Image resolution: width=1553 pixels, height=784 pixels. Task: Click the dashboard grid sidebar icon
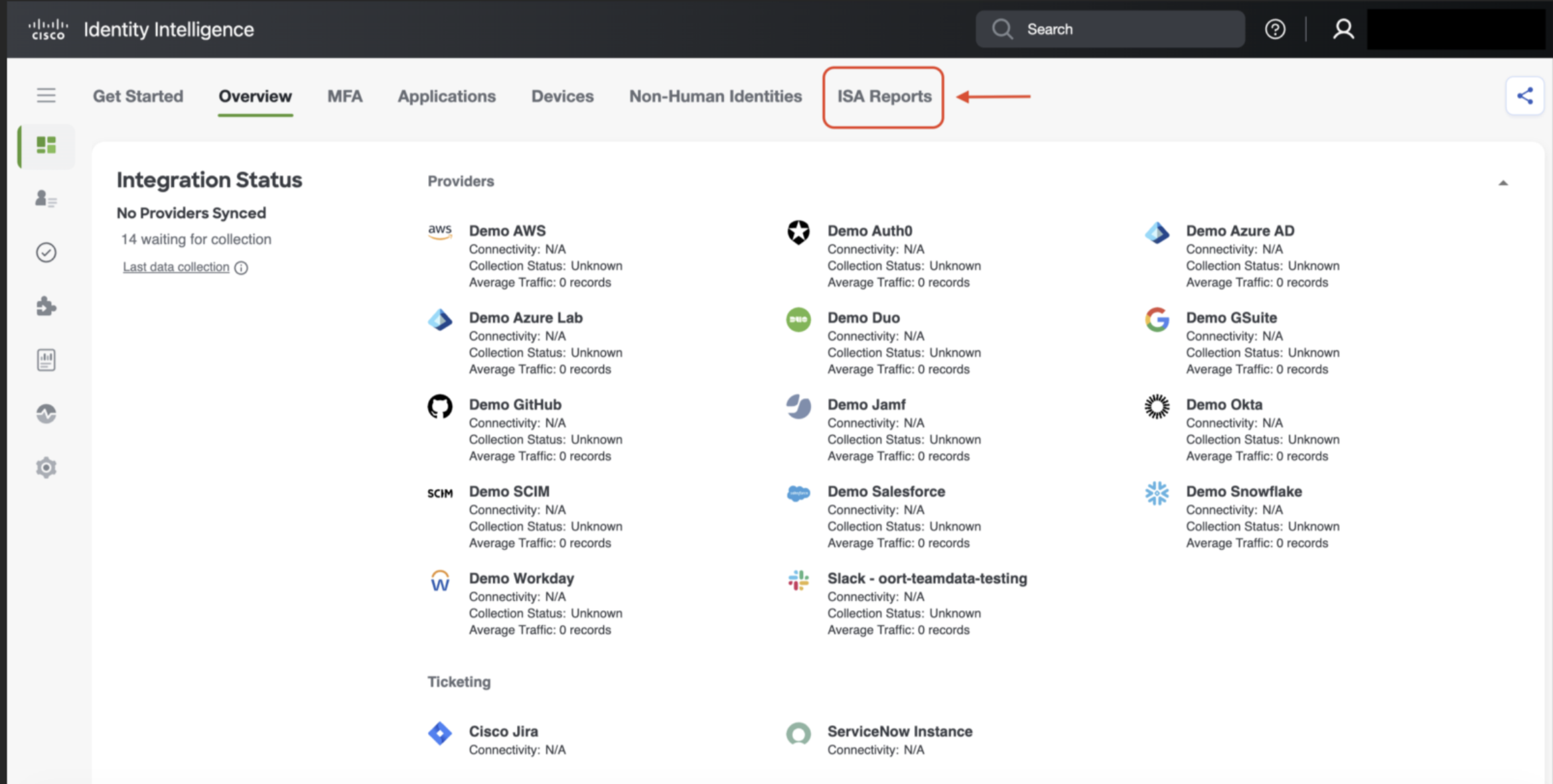(46, 145)
